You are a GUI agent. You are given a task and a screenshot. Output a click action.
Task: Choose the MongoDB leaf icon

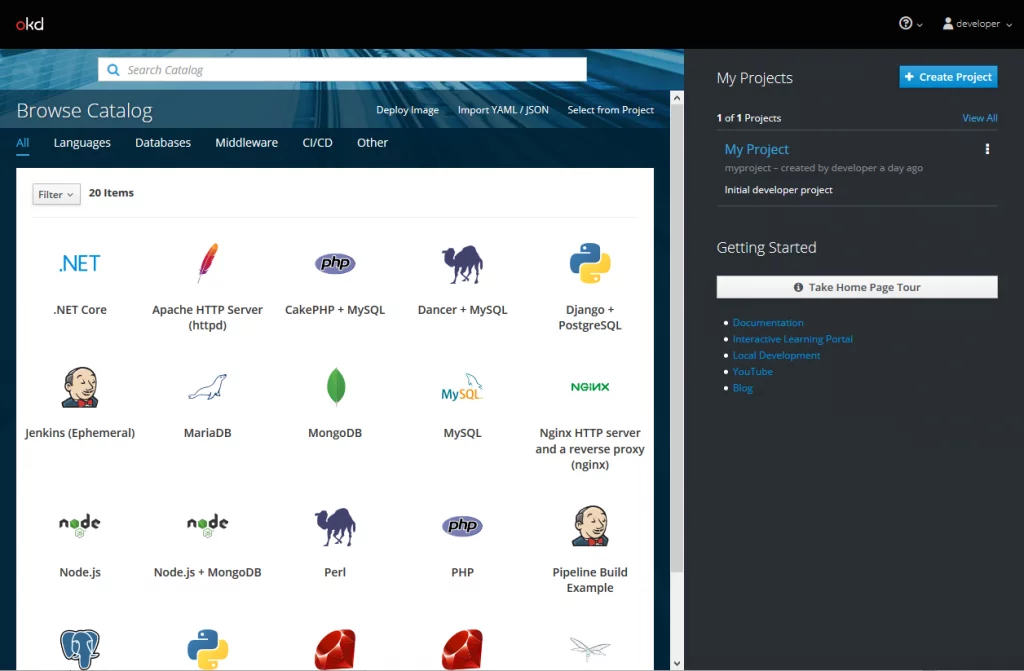click(x=336, y=386)
